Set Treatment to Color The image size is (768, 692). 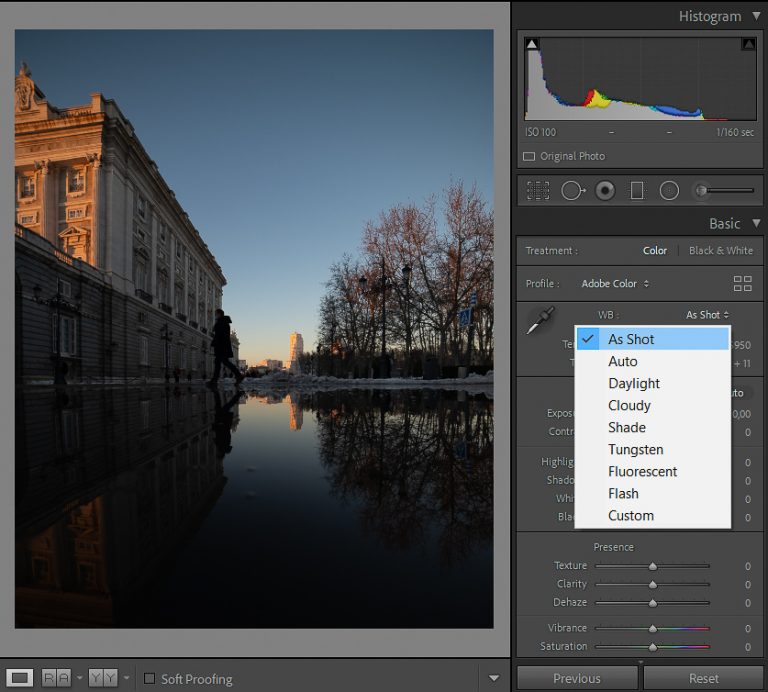pyautogui.click(x=654, y=250)
